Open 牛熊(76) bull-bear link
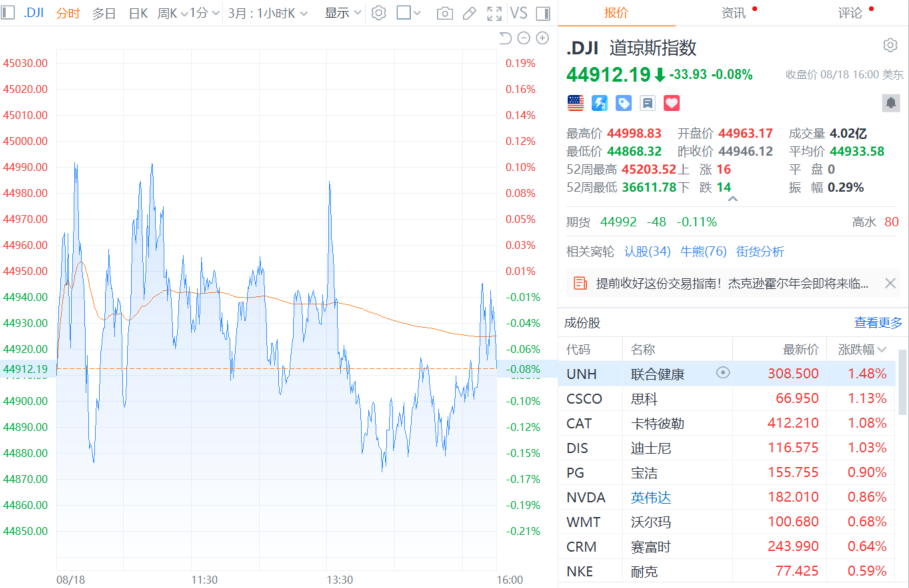 coord(703,251)
